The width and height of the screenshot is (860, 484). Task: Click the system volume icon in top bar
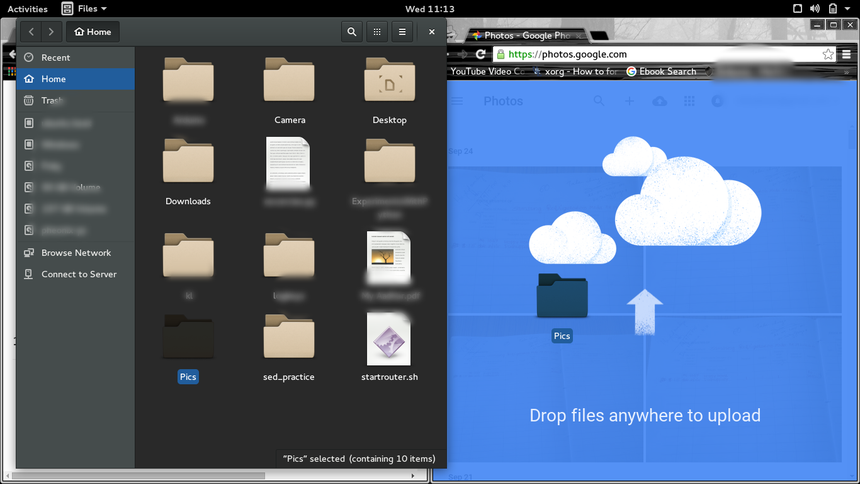815,9
